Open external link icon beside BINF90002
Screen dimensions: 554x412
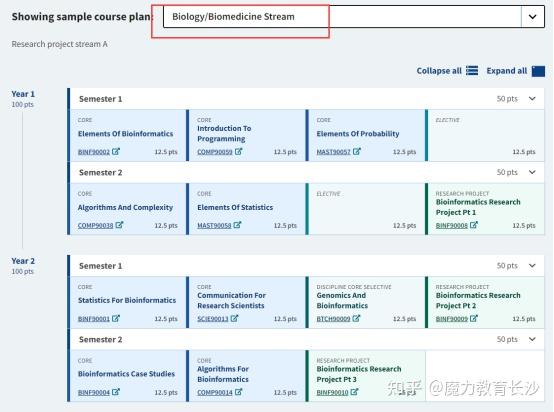coord(116,151)
